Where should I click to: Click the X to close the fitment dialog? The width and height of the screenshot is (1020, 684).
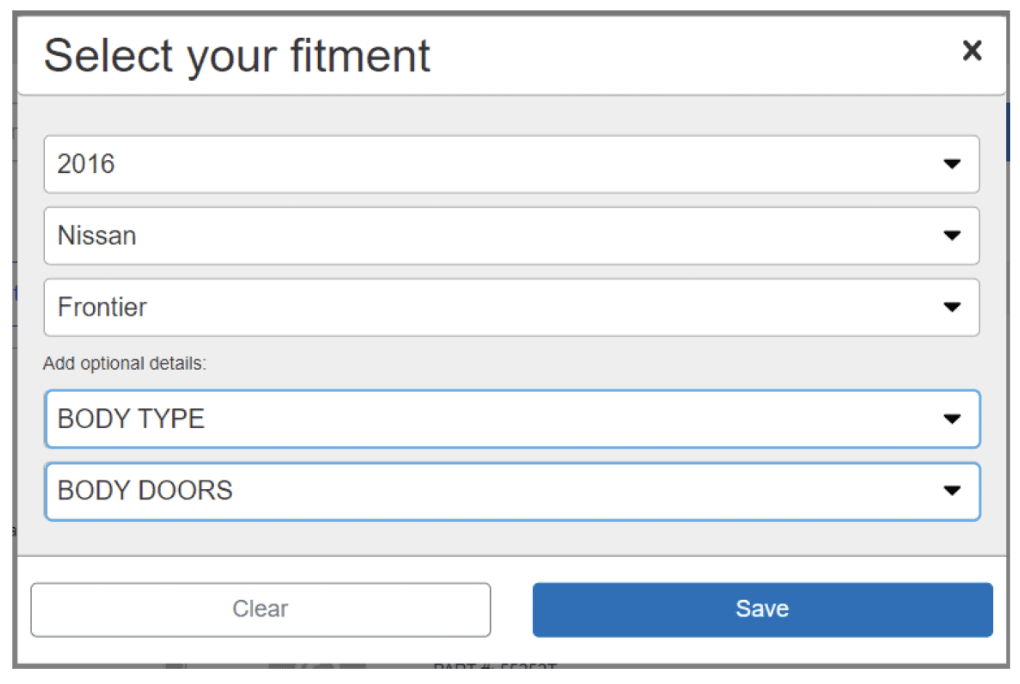[971, 50]
